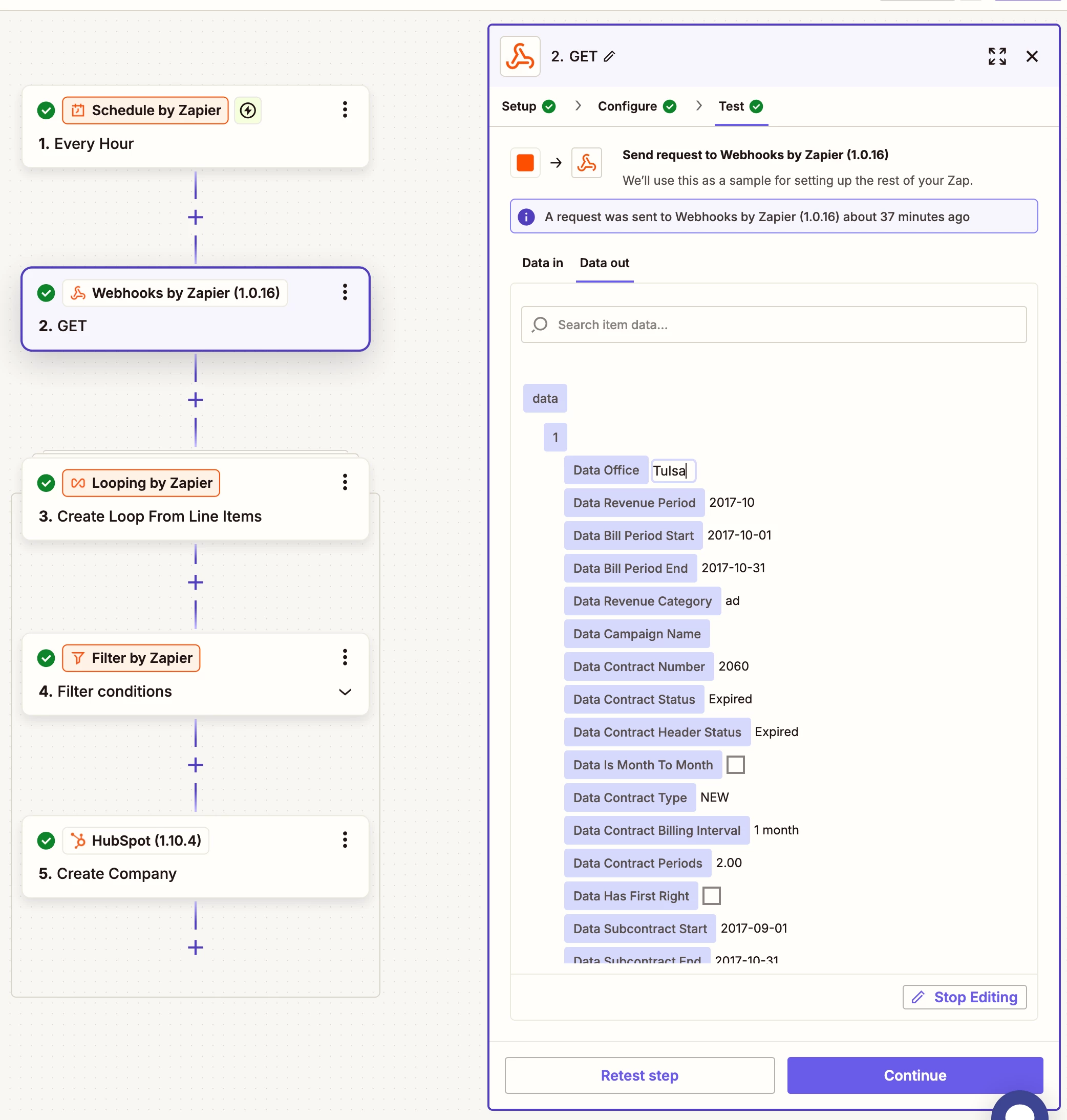The width and height of the screenshot is (1067, 1120).
Task: Click the Looping by Zapier app badge
Action: click(x=141, y=483)
